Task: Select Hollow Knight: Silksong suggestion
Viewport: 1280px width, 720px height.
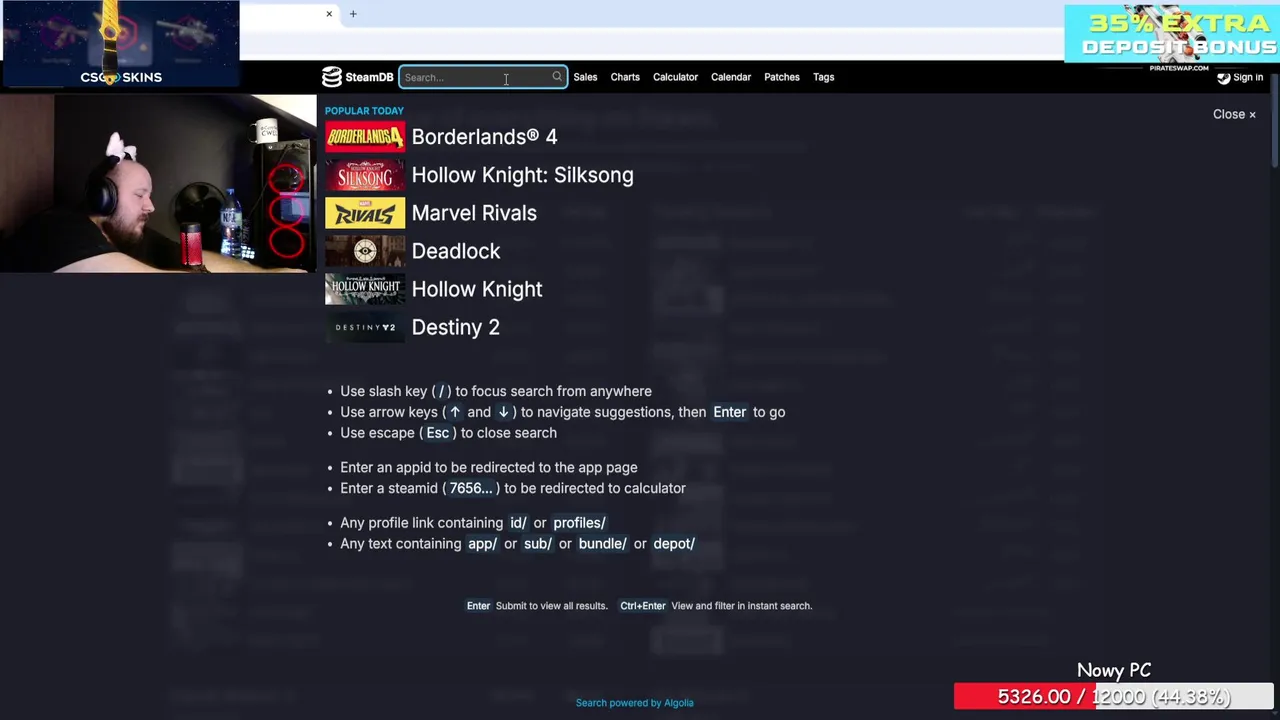Action: point(522,175)
